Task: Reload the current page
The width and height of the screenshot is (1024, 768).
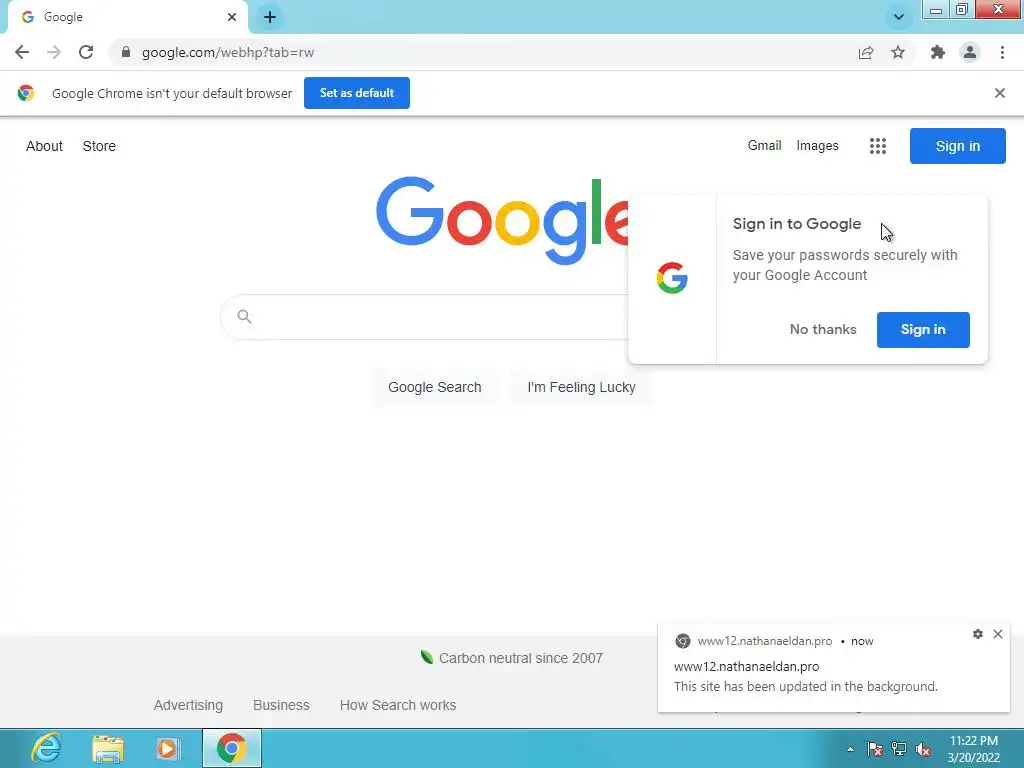Action: pos(86,52)
